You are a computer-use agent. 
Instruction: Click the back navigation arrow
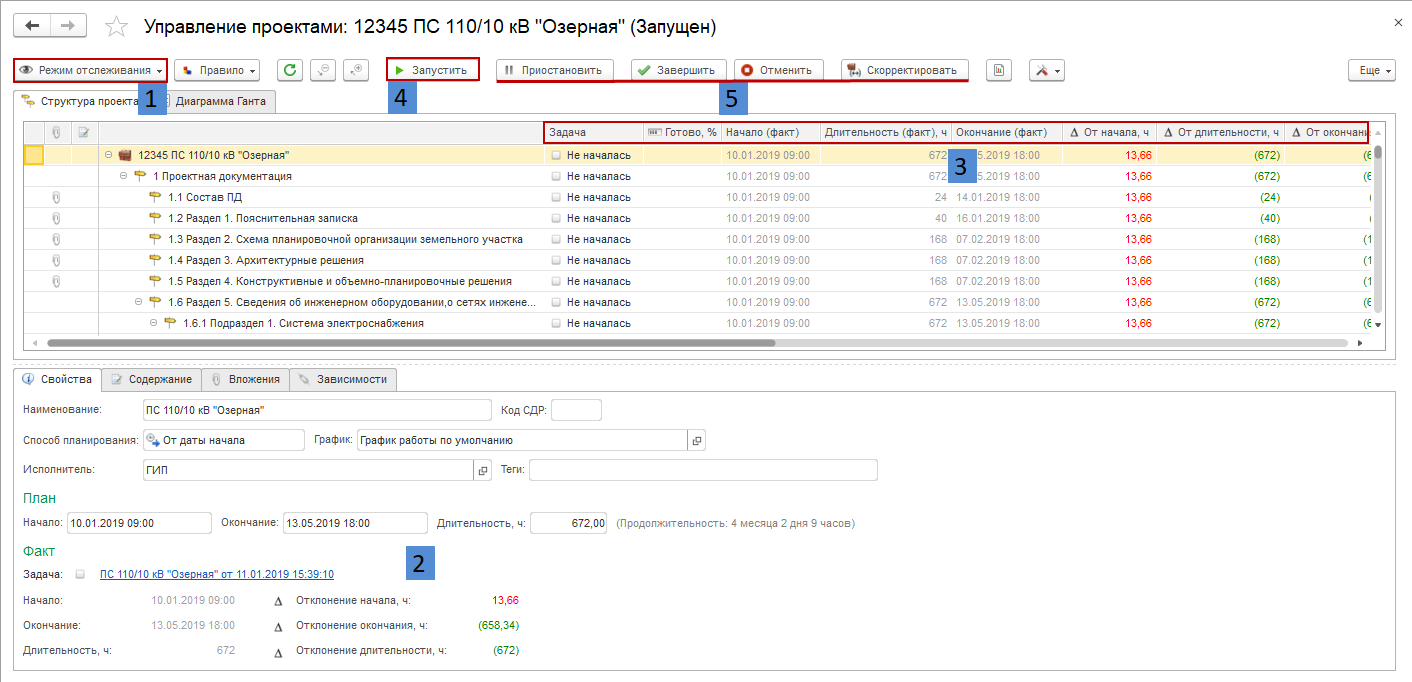[32, 26]
